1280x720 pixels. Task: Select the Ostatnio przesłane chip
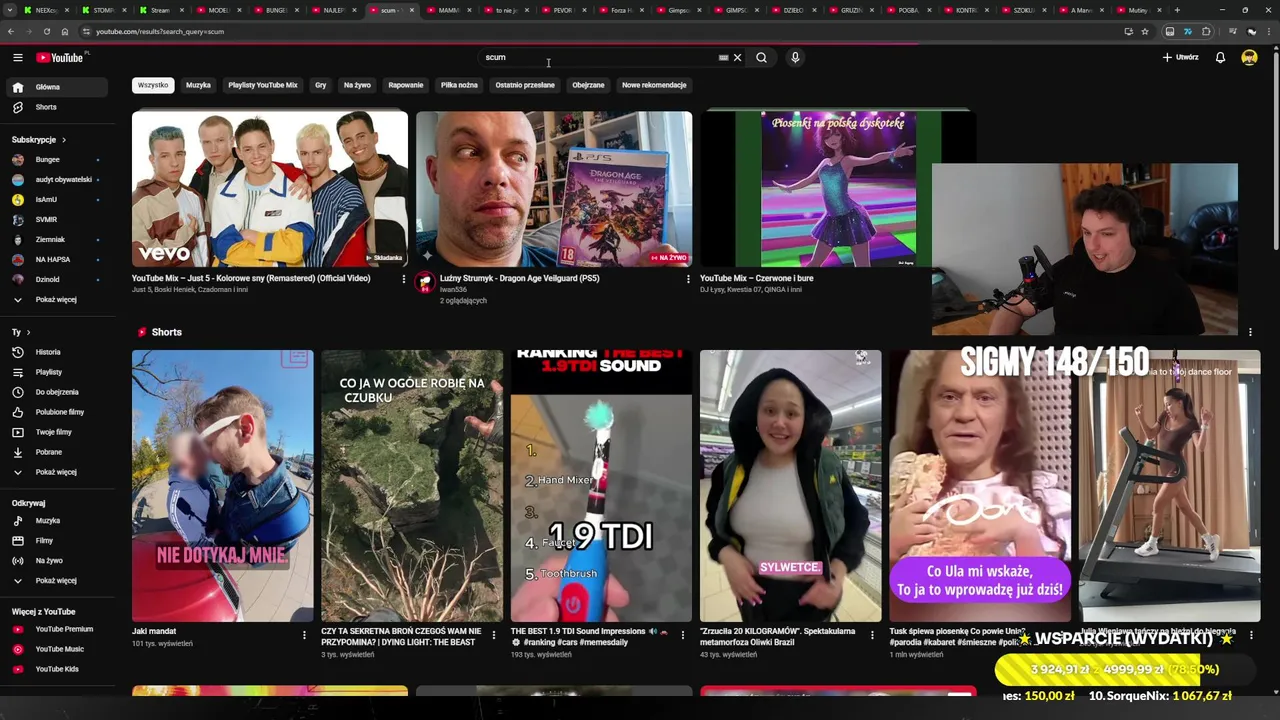point(525,85)
